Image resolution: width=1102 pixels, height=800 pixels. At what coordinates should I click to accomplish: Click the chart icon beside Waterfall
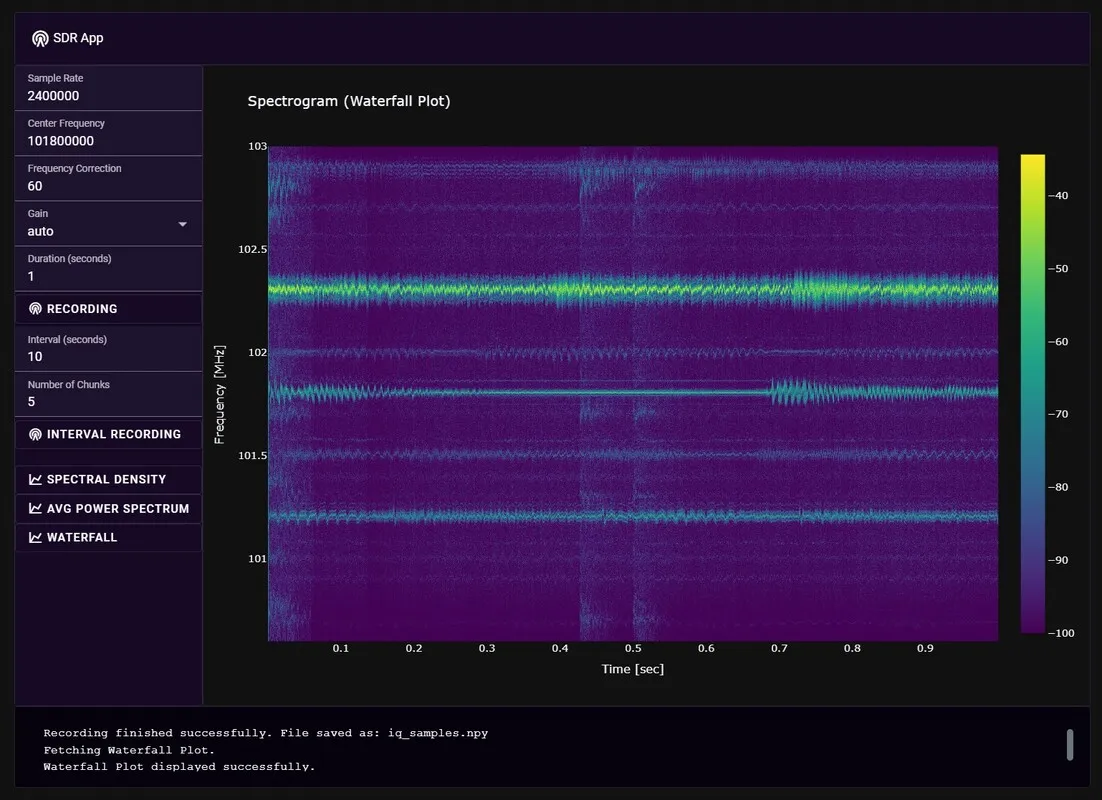pos(35,537)
